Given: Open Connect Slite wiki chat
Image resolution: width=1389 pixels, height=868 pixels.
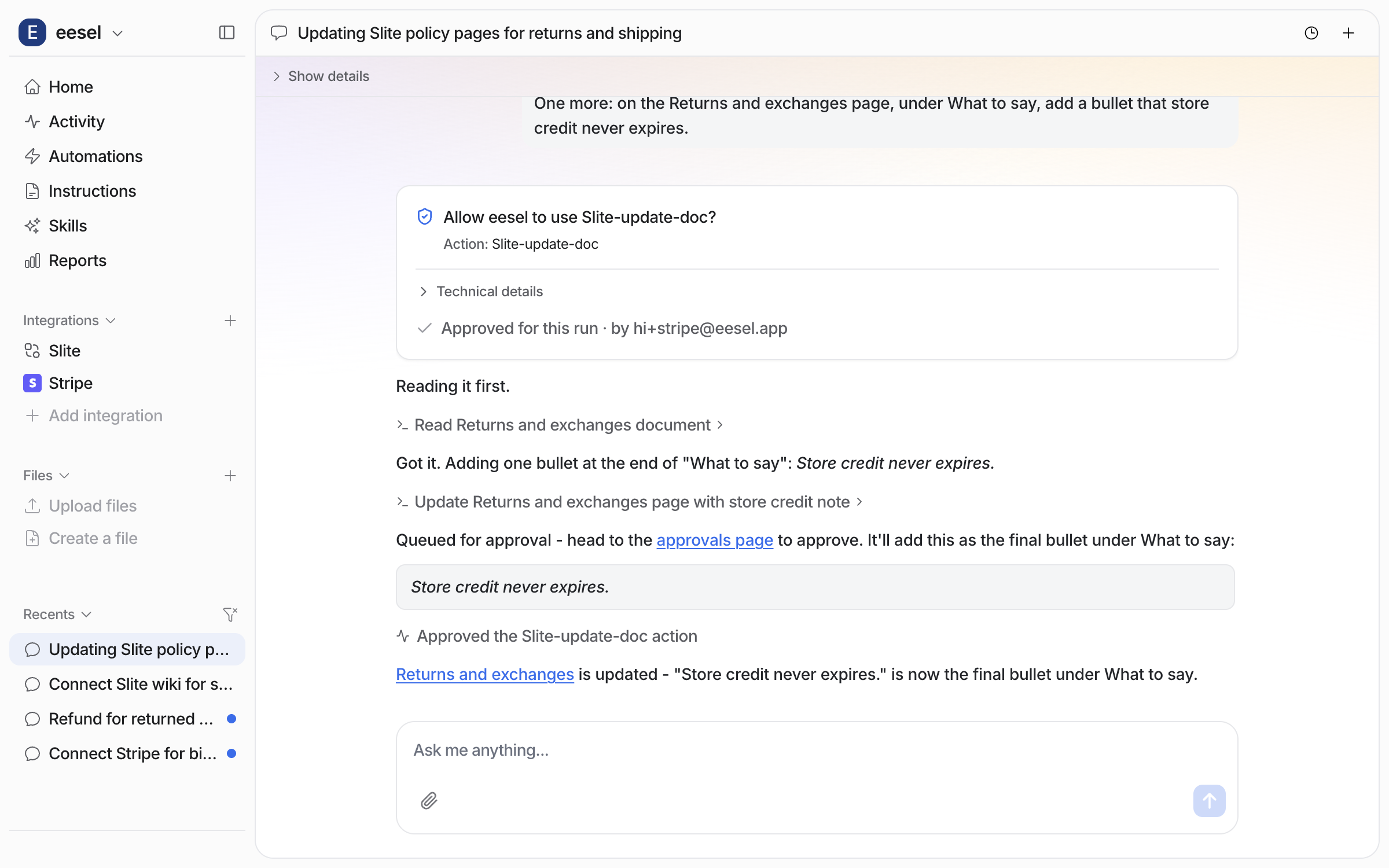Looking at the screenshot, I should click(127, 684).
